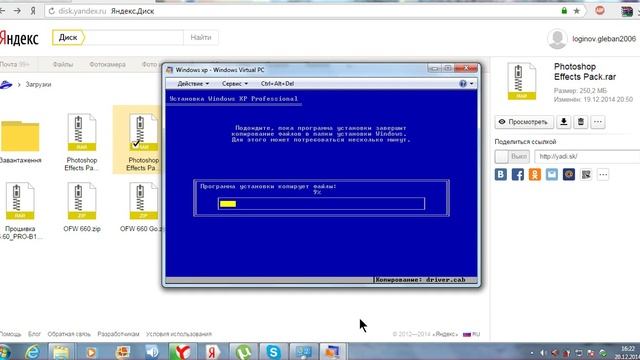Open the Помощь footer link

coord(11,334)
